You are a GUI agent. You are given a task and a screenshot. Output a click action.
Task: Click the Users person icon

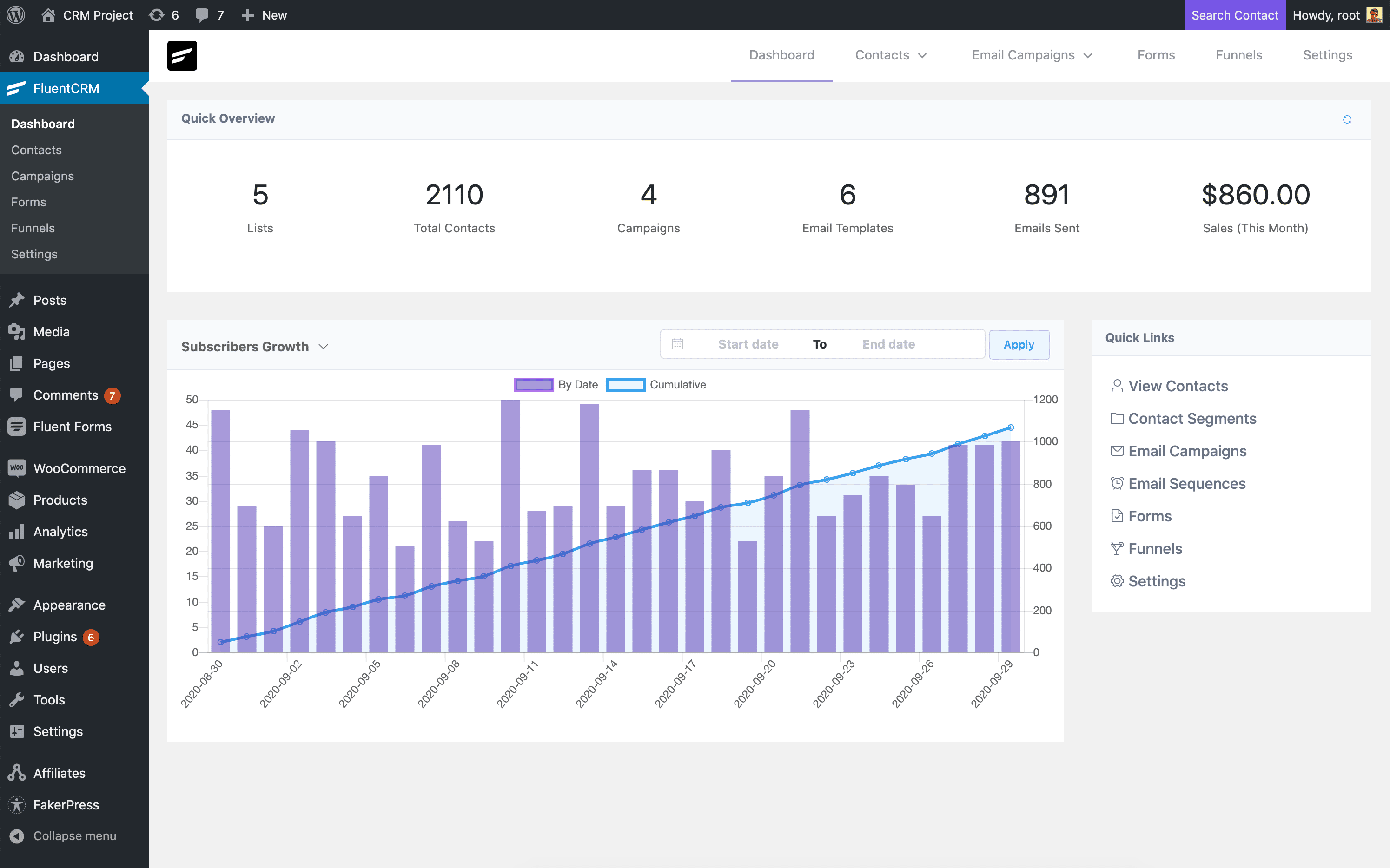(x=17, y=668)
